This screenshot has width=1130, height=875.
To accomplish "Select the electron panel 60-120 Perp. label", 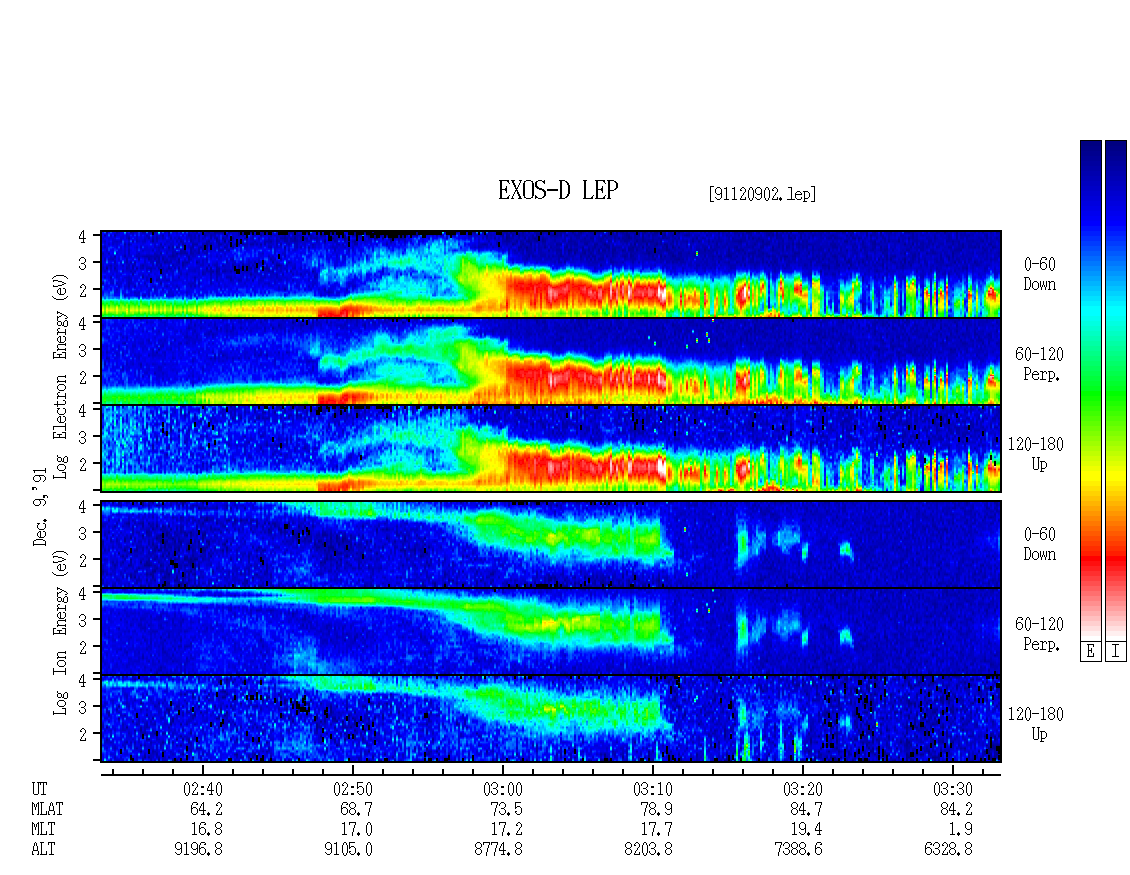I will click(x=1039, y=364).
